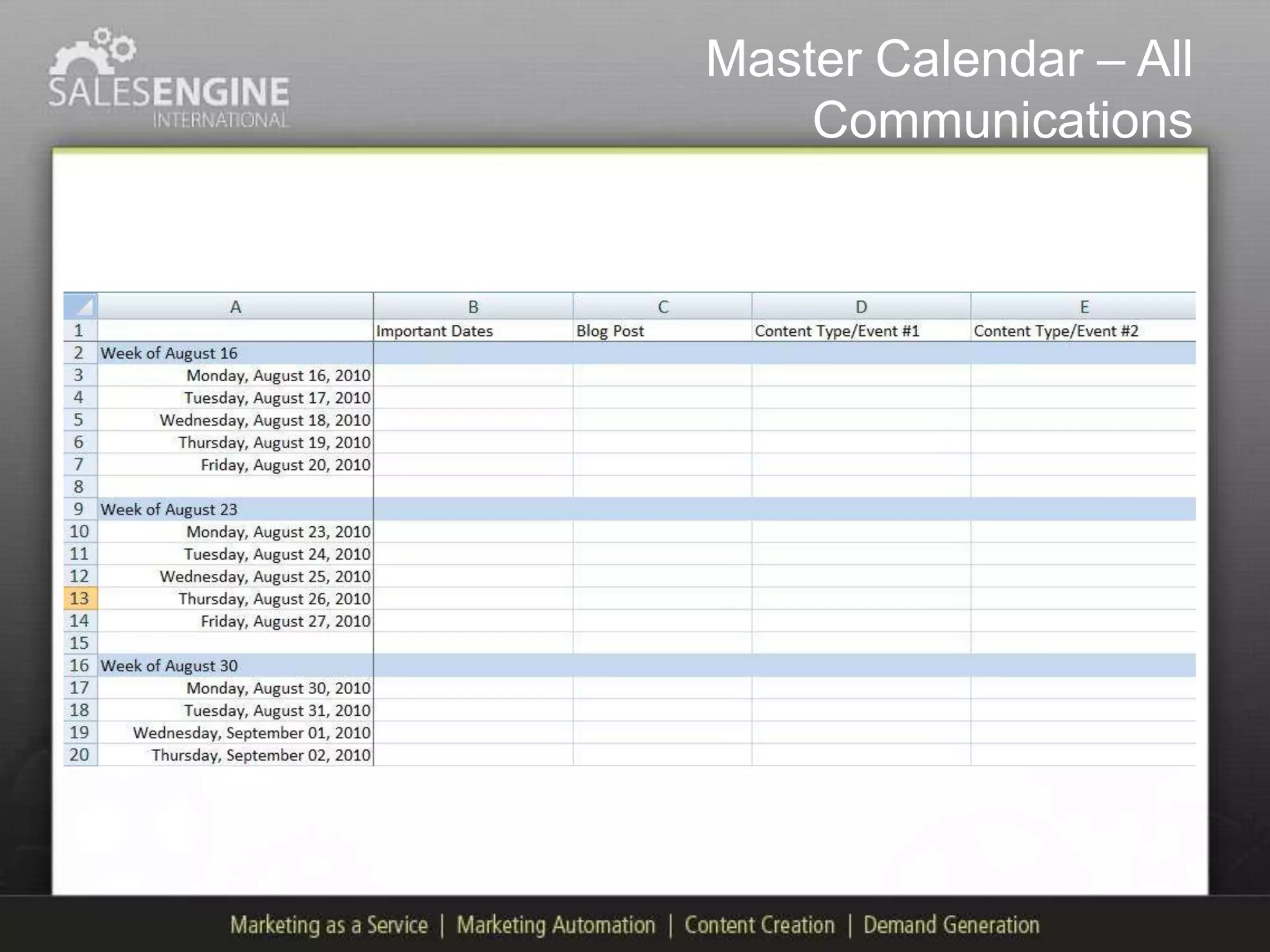The image size is (1270, 952).
Task: Select the 'Wednesday, September 01, 2010' cell
Action: 236,732
